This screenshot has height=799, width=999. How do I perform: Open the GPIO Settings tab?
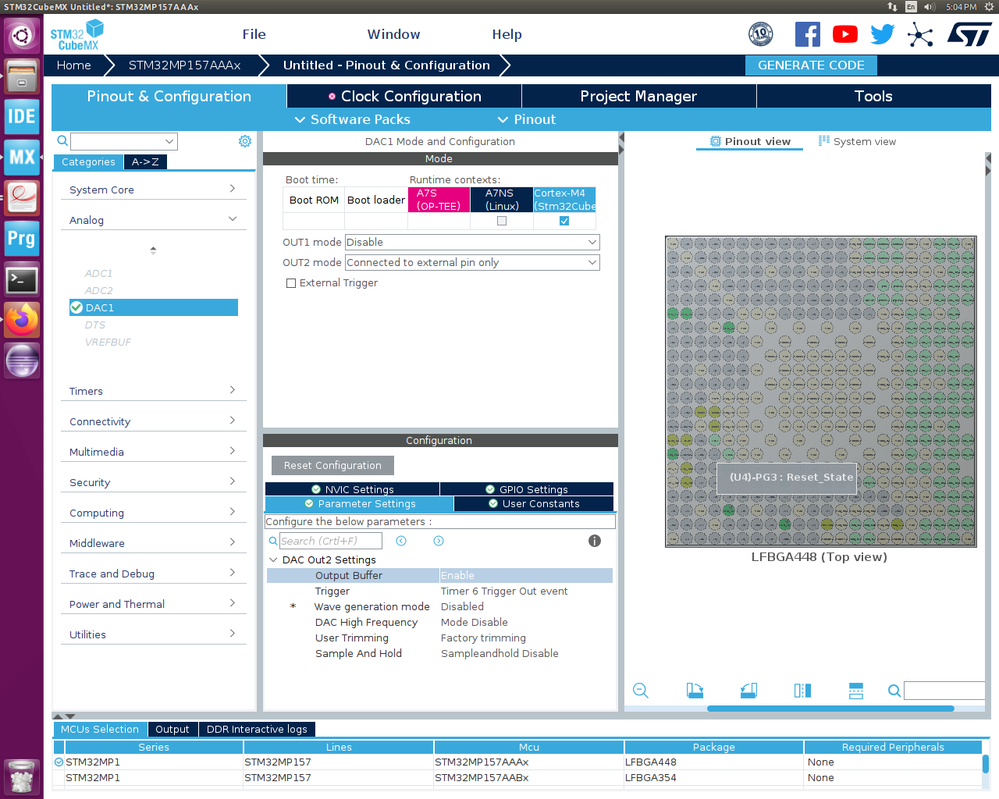point(527,489)
